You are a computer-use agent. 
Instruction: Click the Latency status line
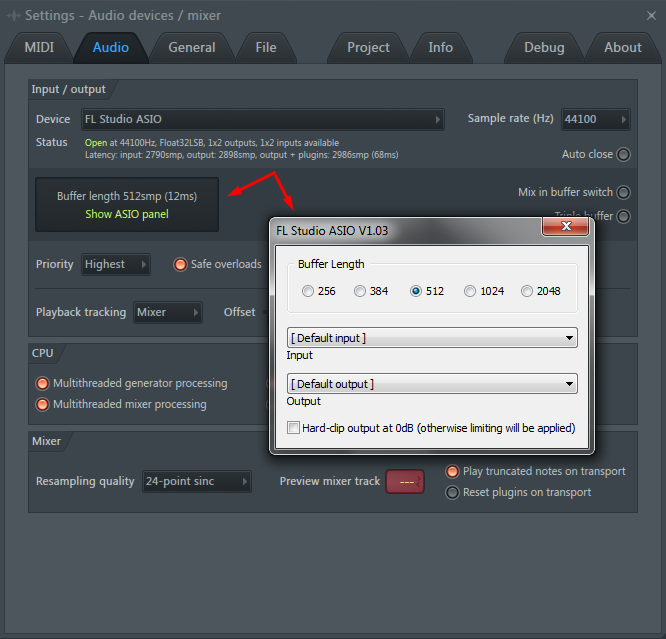[x=241, y=155]
